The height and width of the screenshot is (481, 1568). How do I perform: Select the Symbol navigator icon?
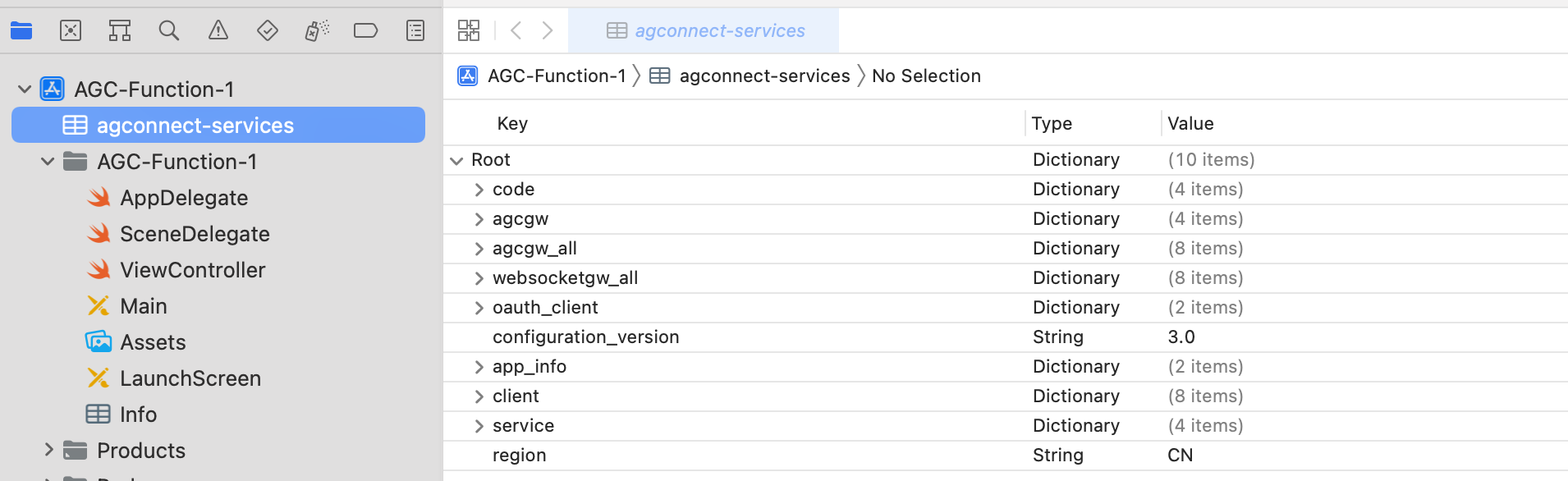(119, 30)
